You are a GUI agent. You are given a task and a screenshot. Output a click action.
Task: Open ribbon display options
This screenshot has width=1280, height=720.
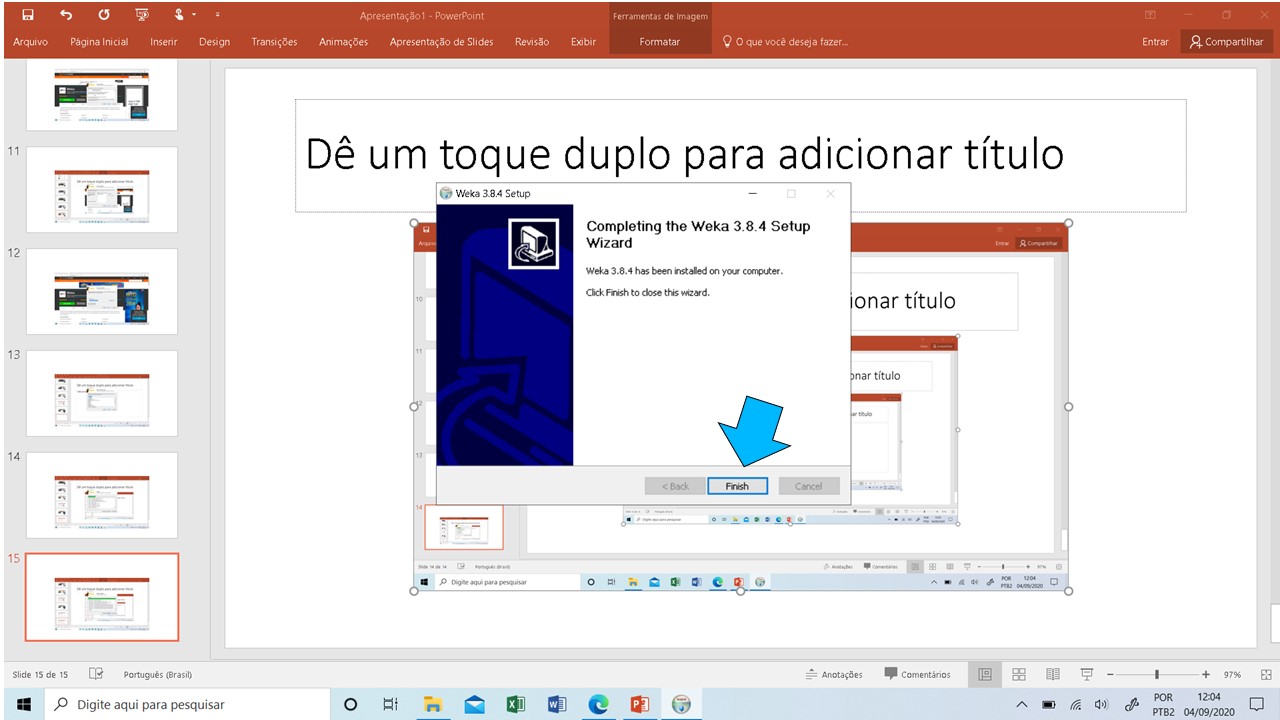pyautogui.click(x=1150, y=15)
